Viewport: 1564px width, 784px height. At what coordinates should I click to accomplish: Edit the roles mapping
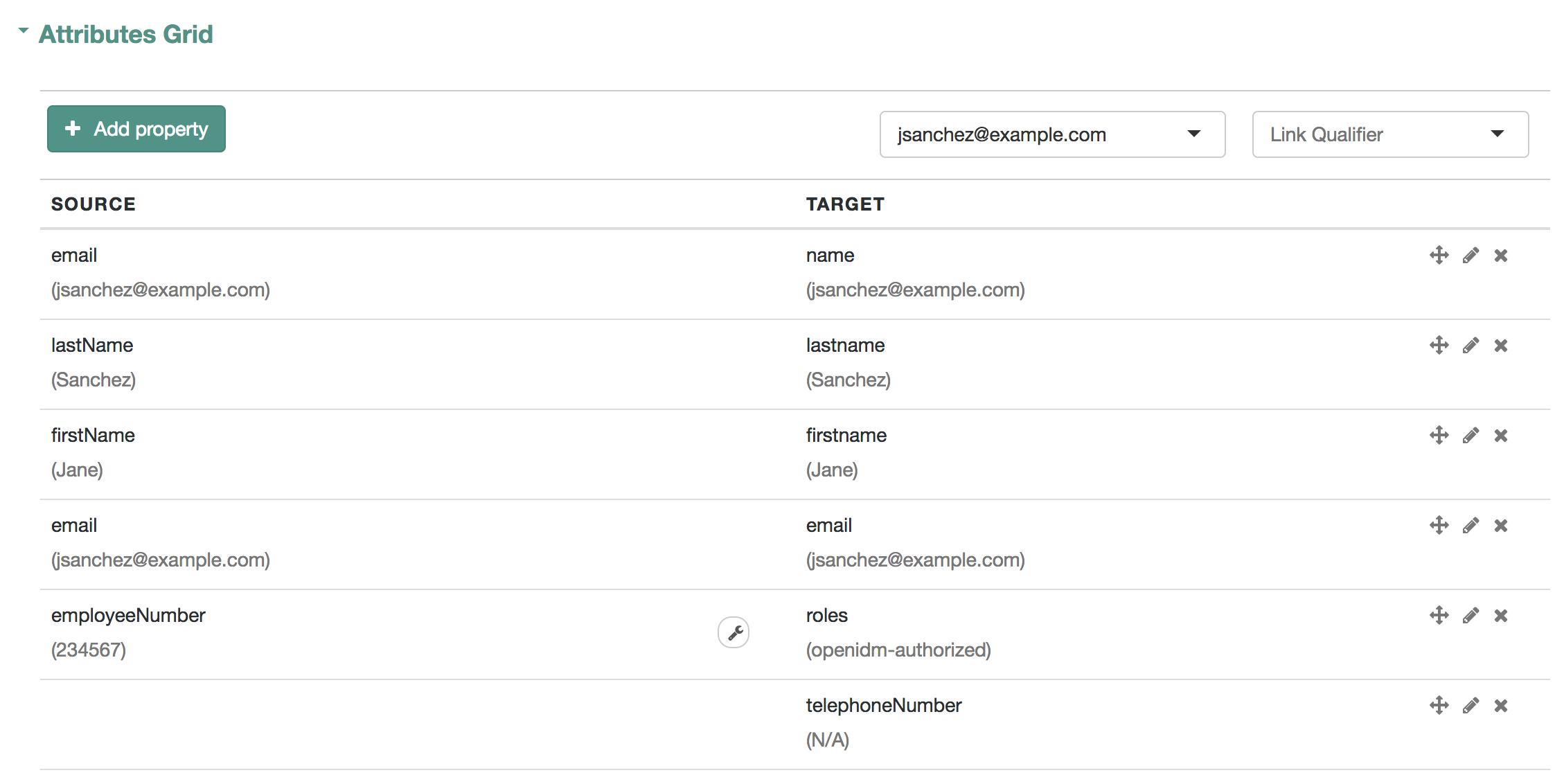[1471, 616]
